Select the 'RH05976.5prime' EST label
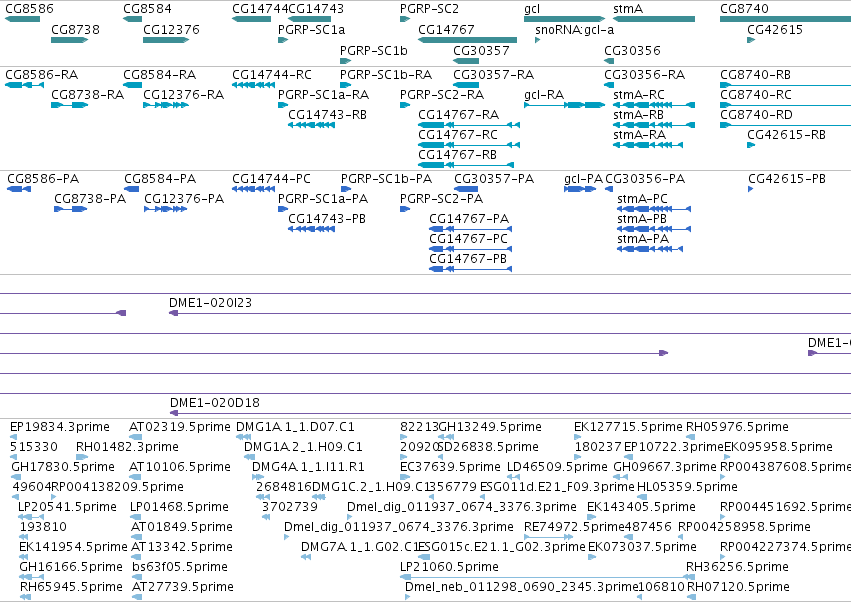Viewport: 851px width, 602px height. pyautogui.click(x=737, y=427)
